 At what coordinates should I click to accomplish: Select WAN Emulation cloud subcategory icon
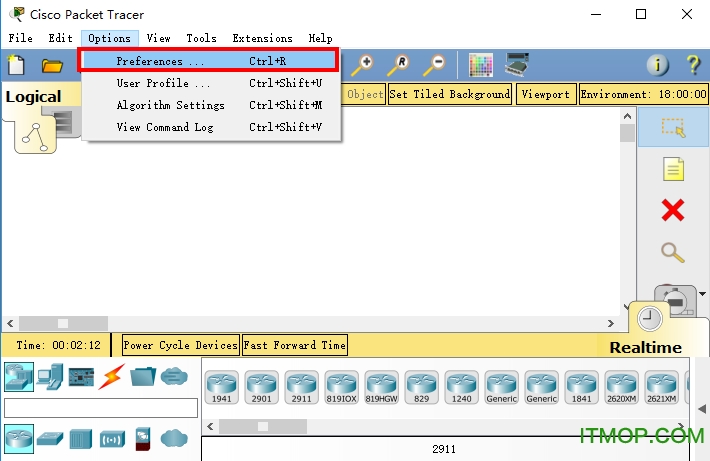174,438
